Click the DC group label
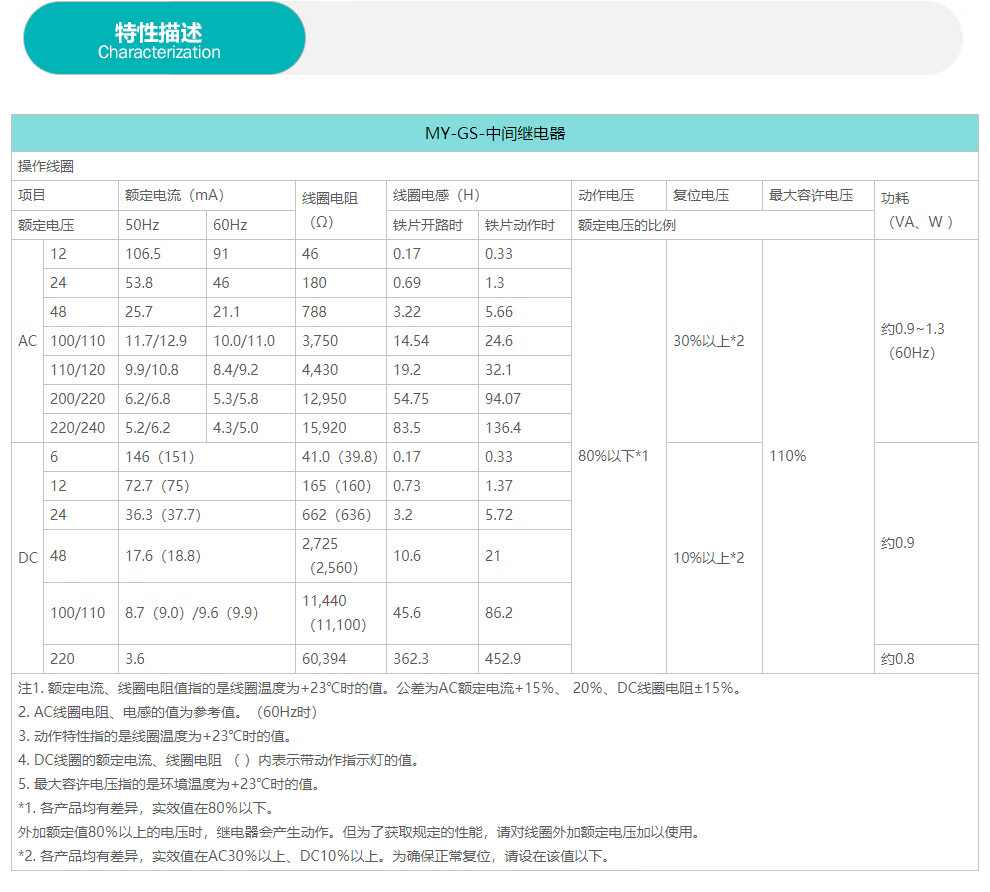 coord(28,558)
